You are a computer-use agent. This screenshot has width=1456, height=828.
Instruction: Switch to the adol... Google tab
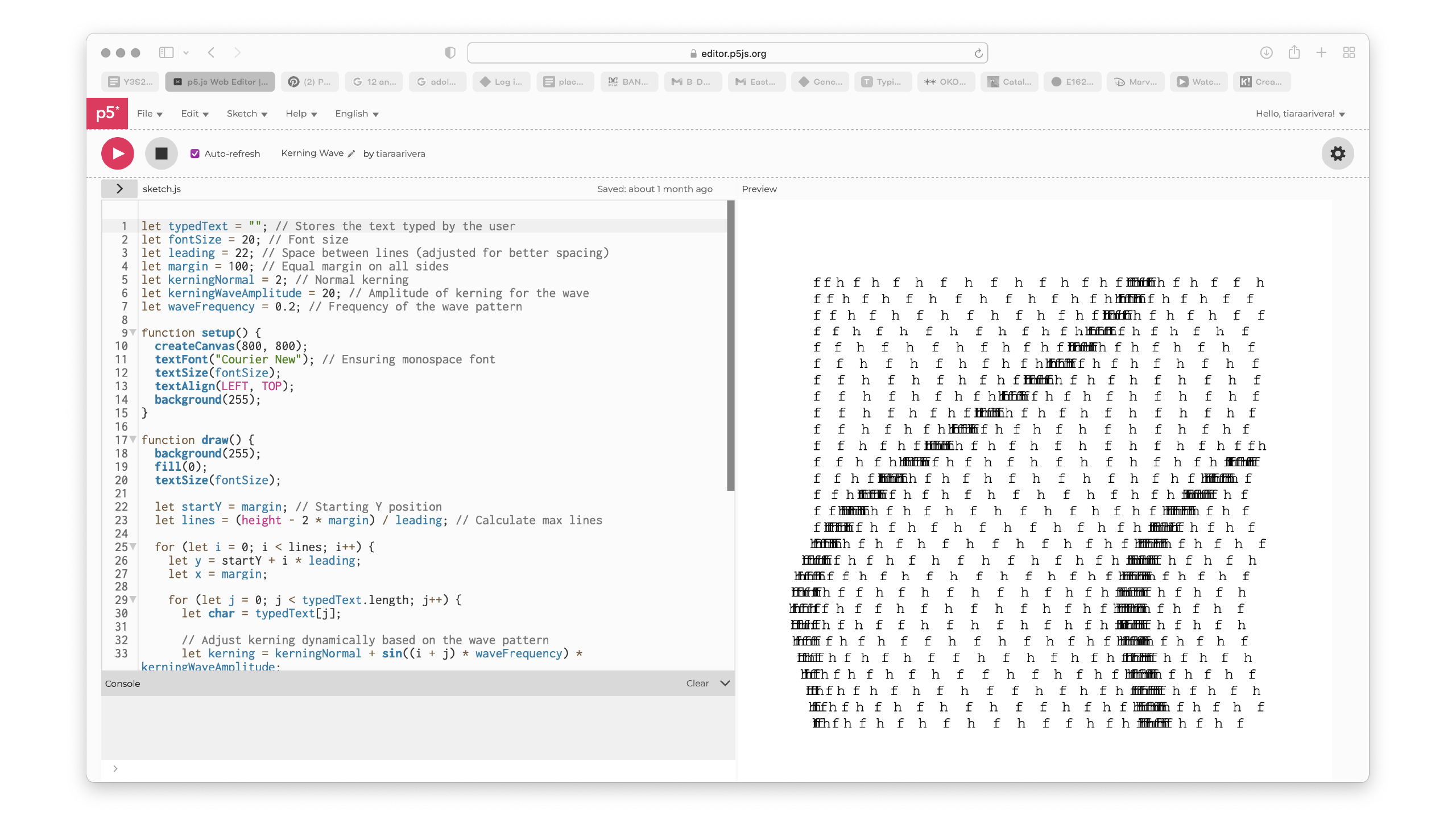click(x=437, y=82)
